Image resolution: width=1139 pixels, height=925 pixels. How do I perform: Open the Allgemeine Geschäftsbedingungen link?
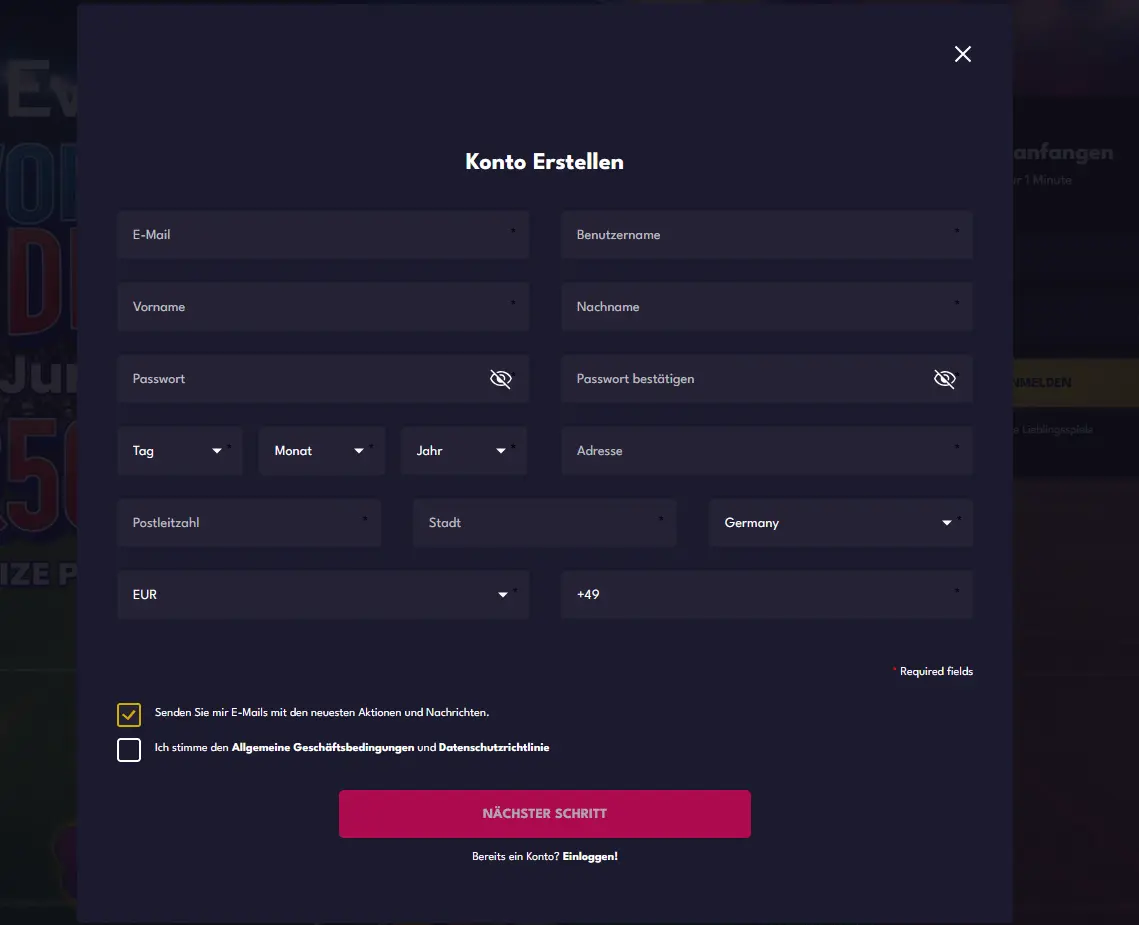[323, 748]
